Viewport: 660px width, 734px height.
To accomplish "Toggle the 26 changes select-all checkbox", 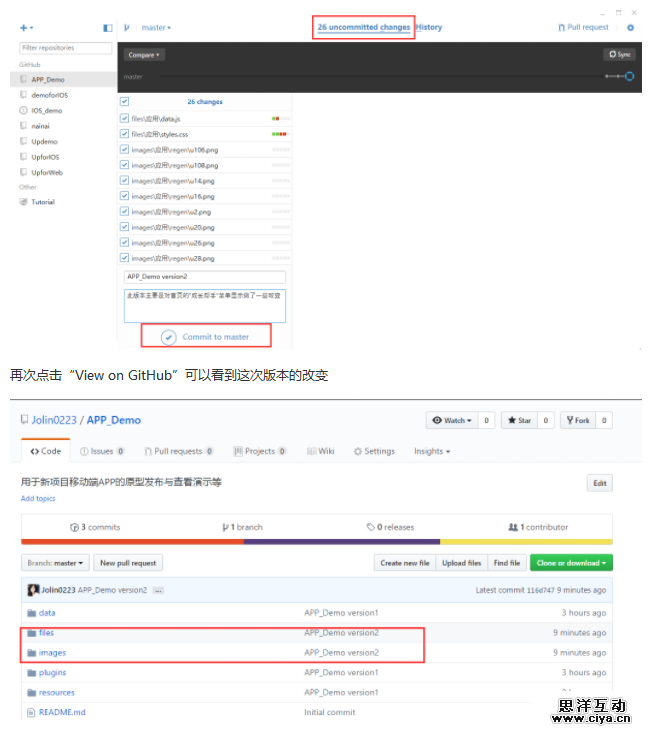I will point(125,101).
